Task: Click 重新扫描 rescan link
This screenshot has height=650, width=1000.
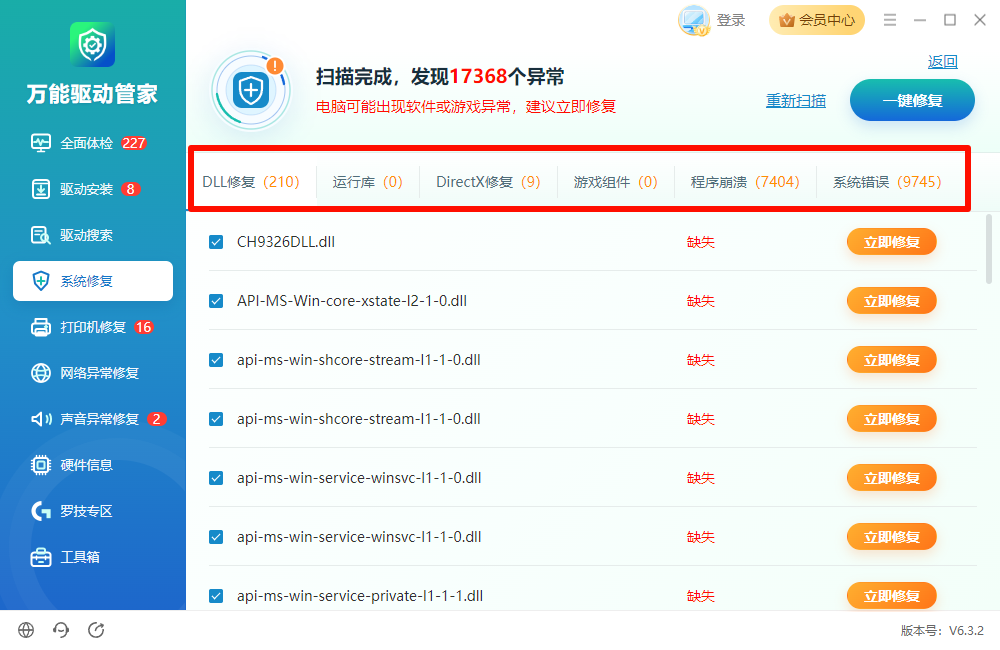Action: pos(796,101)
